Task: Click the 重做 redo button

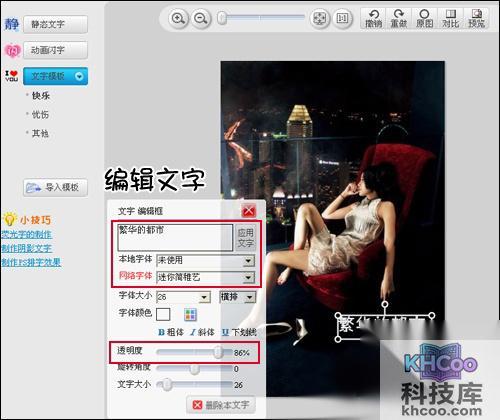Action: (399, 18)
